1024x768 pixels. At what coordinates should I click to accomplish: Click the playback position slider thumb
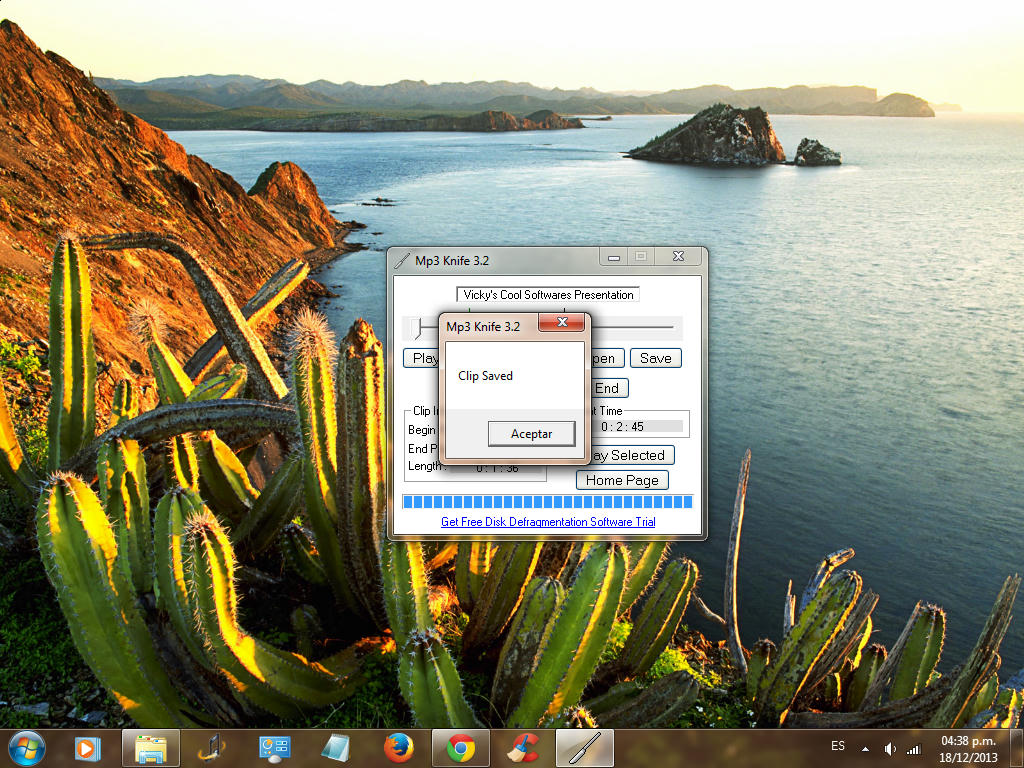pos(418,327)
